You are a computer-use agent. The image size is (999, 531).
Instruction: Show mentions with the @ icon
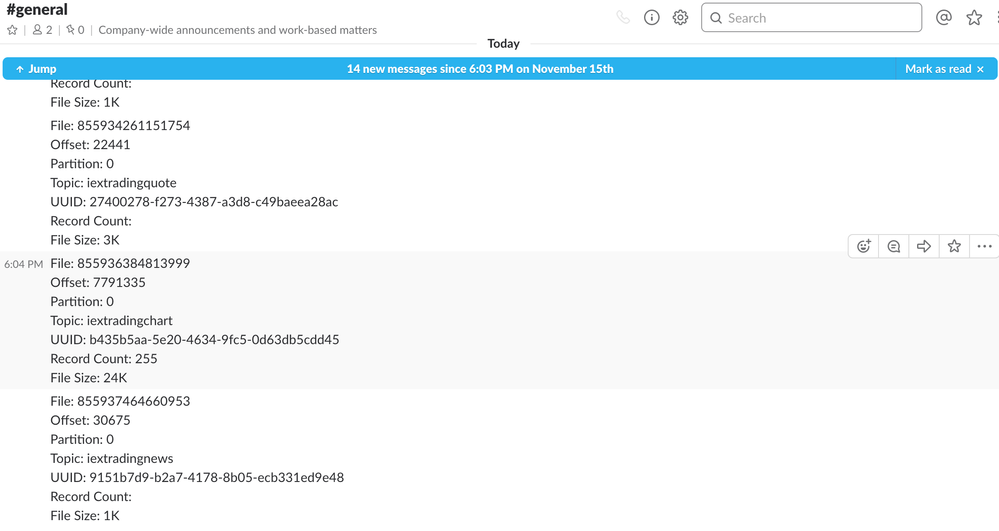pyautogui.click(x=943, y=17)
